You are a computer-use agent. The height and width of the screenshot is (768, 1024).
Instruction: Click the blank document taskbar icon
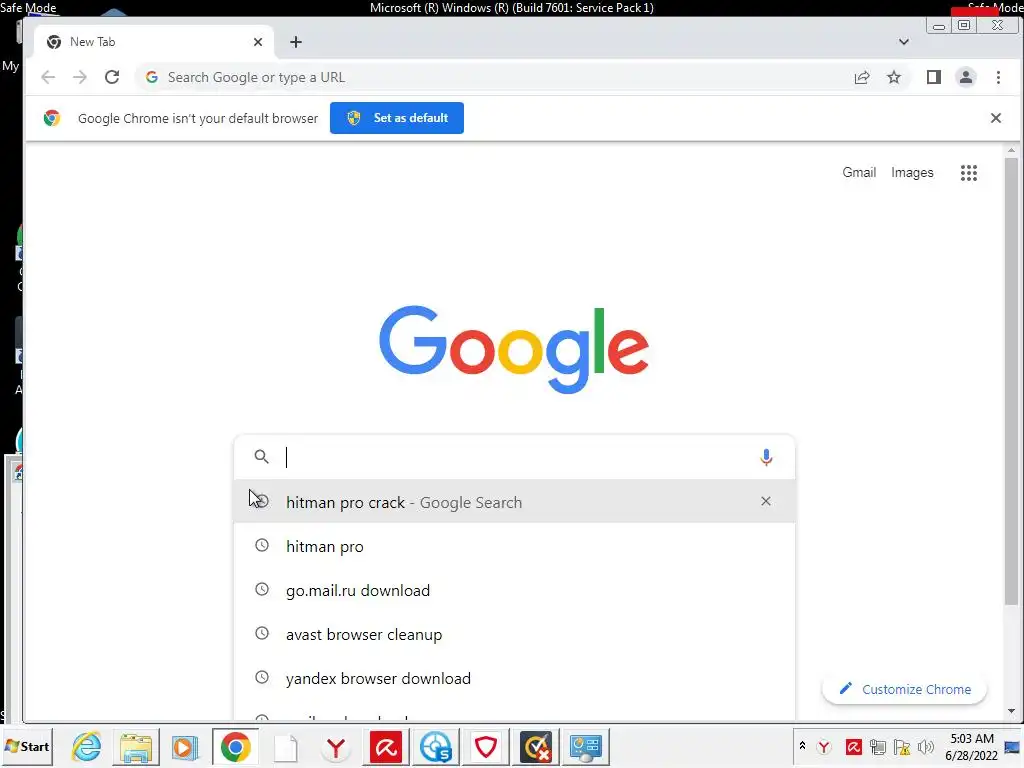pos(285,746)
